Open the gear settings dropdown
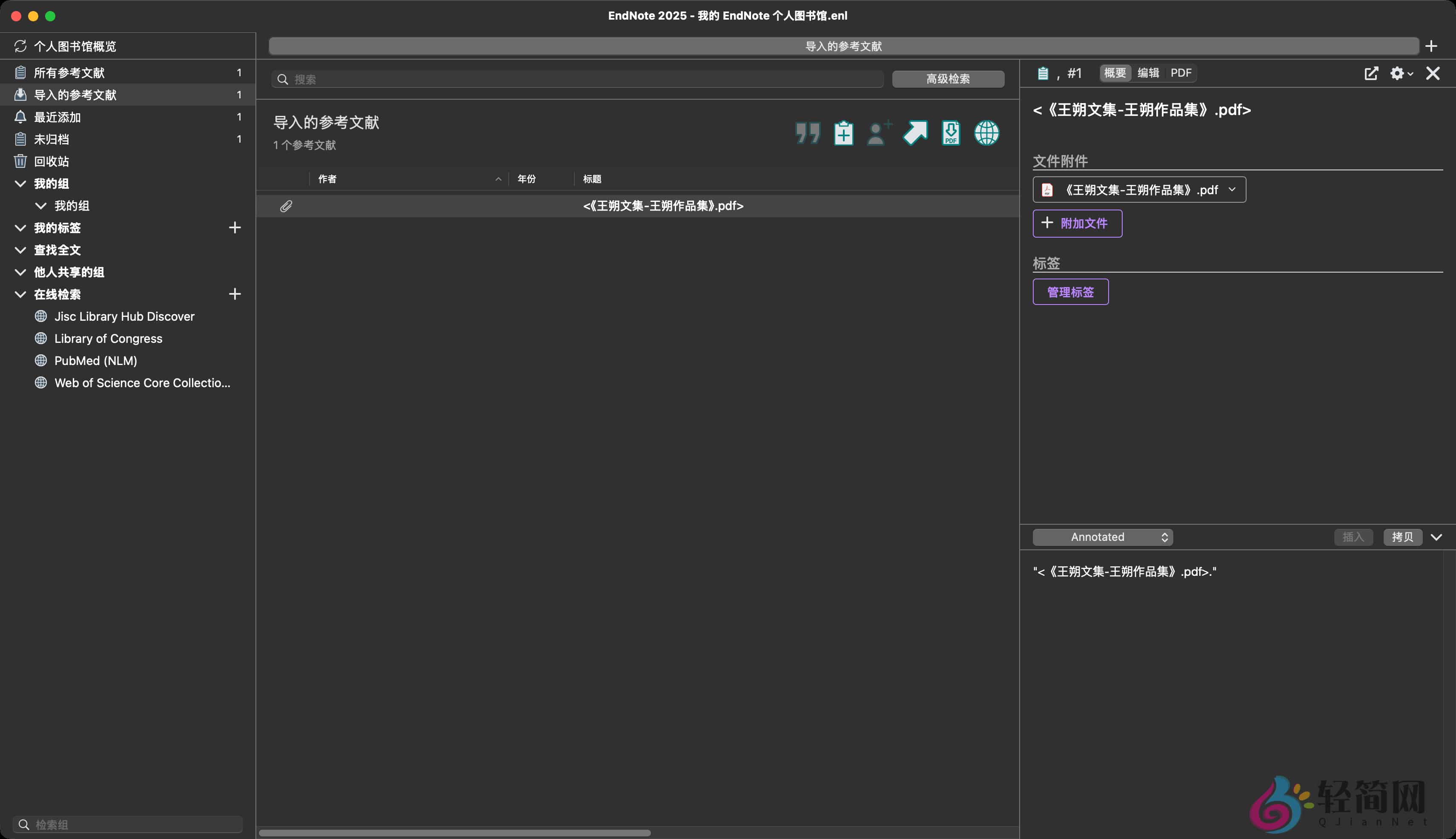 1401,73
